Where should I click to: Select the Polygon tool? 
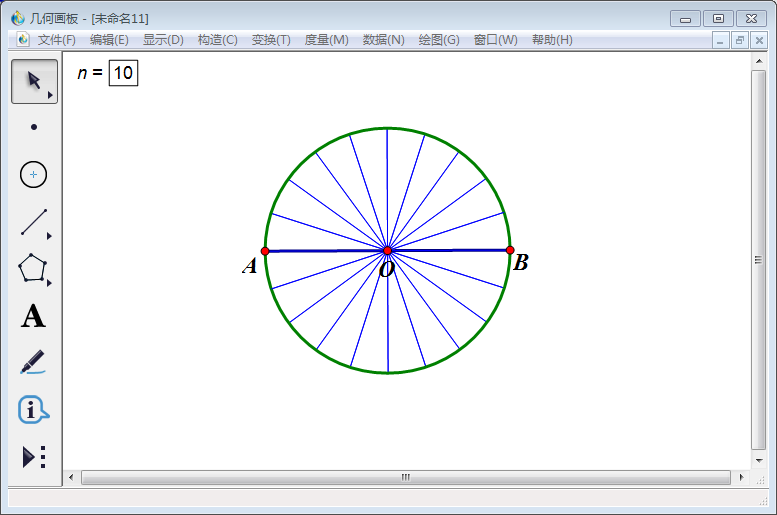[x=34, y=269]
